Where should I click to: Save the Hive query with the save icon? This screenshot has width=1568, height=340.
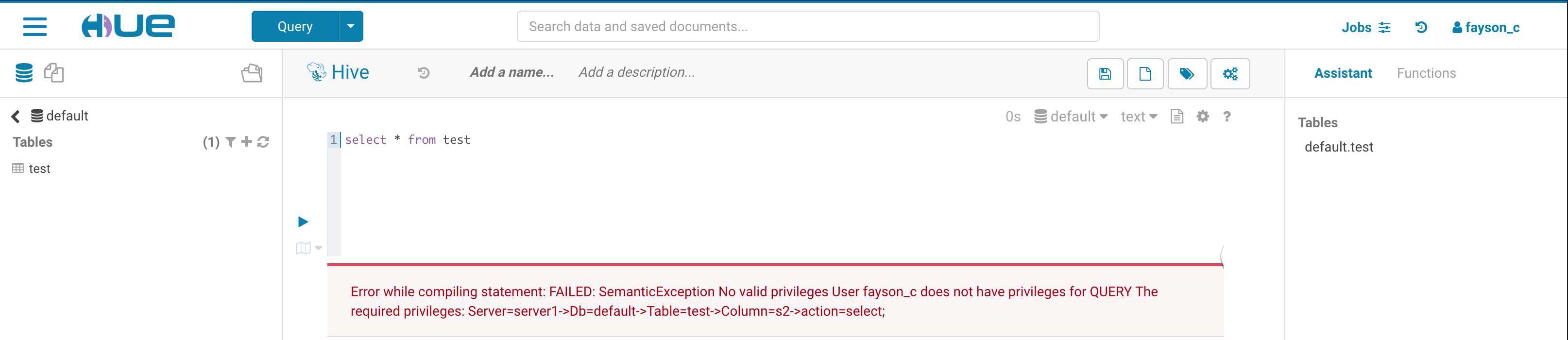click(x=1105, y=74)
